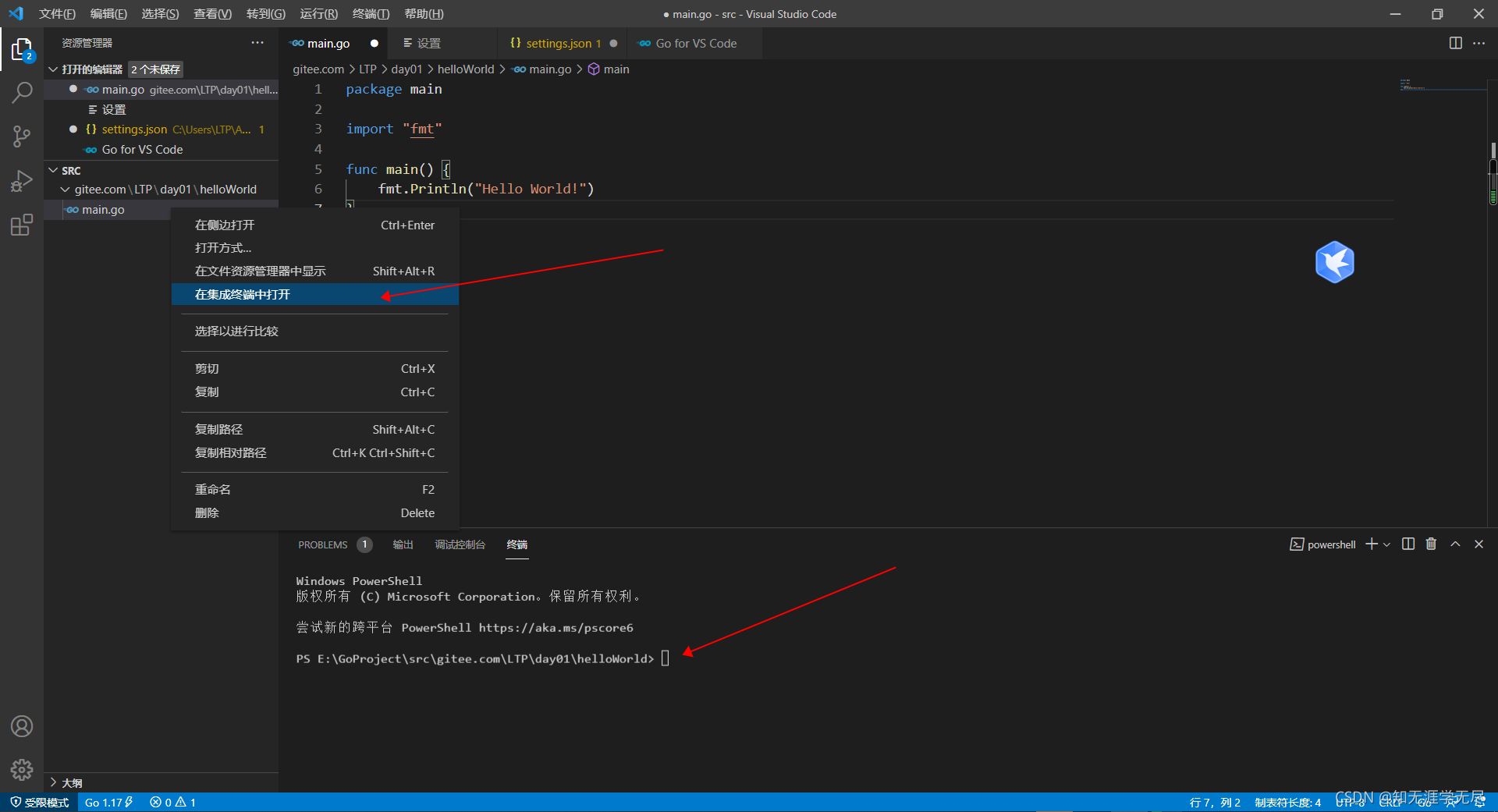Open the Go menu
This screenshot has height=812, width=1498.
[x=265, y=14]
